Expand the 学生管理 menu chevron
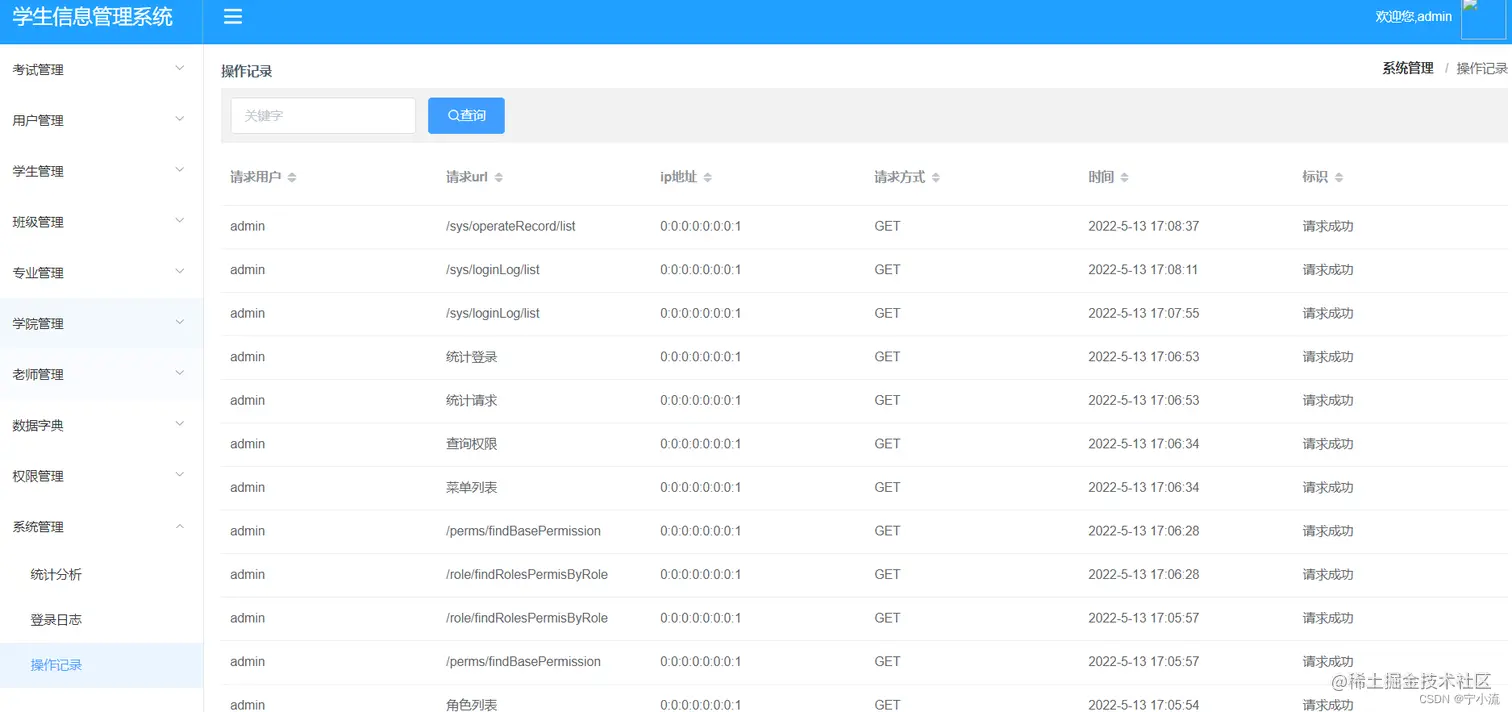 coord(180,170)
